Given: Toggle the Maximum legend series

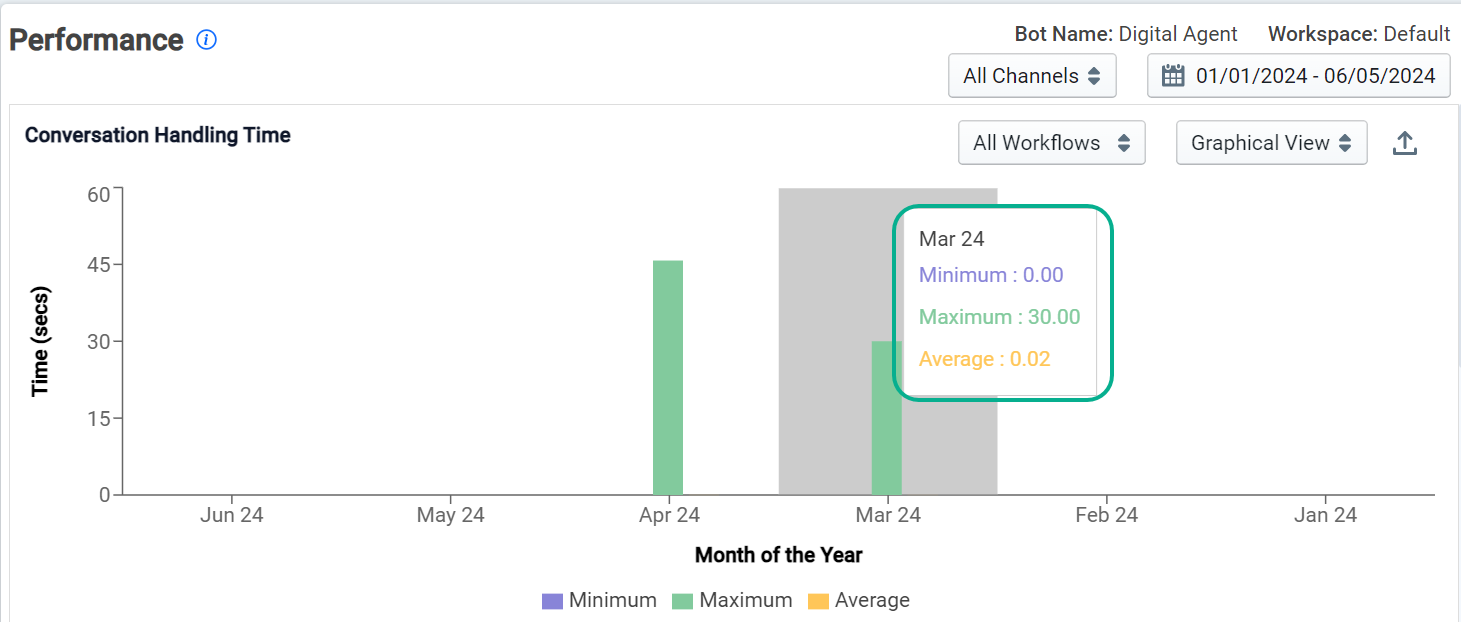Looking at the screenshot, I should coord(732,601).
